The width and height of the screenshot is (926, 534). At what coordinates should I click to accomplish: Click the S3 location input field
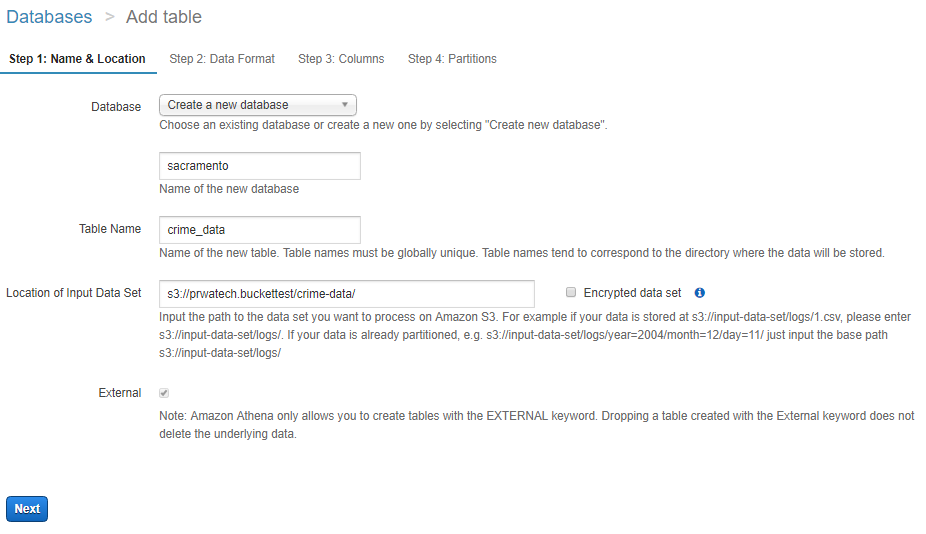347,294
